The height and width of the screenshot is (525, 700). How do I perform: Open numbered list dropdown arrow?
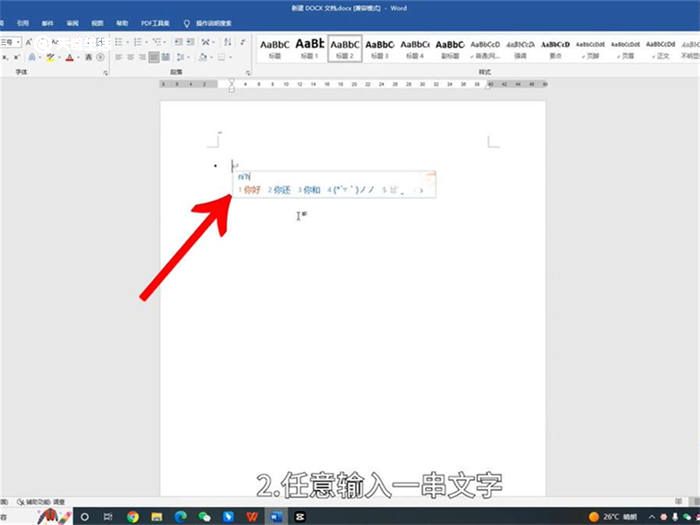pyautogui.click(x=146, y=42)
